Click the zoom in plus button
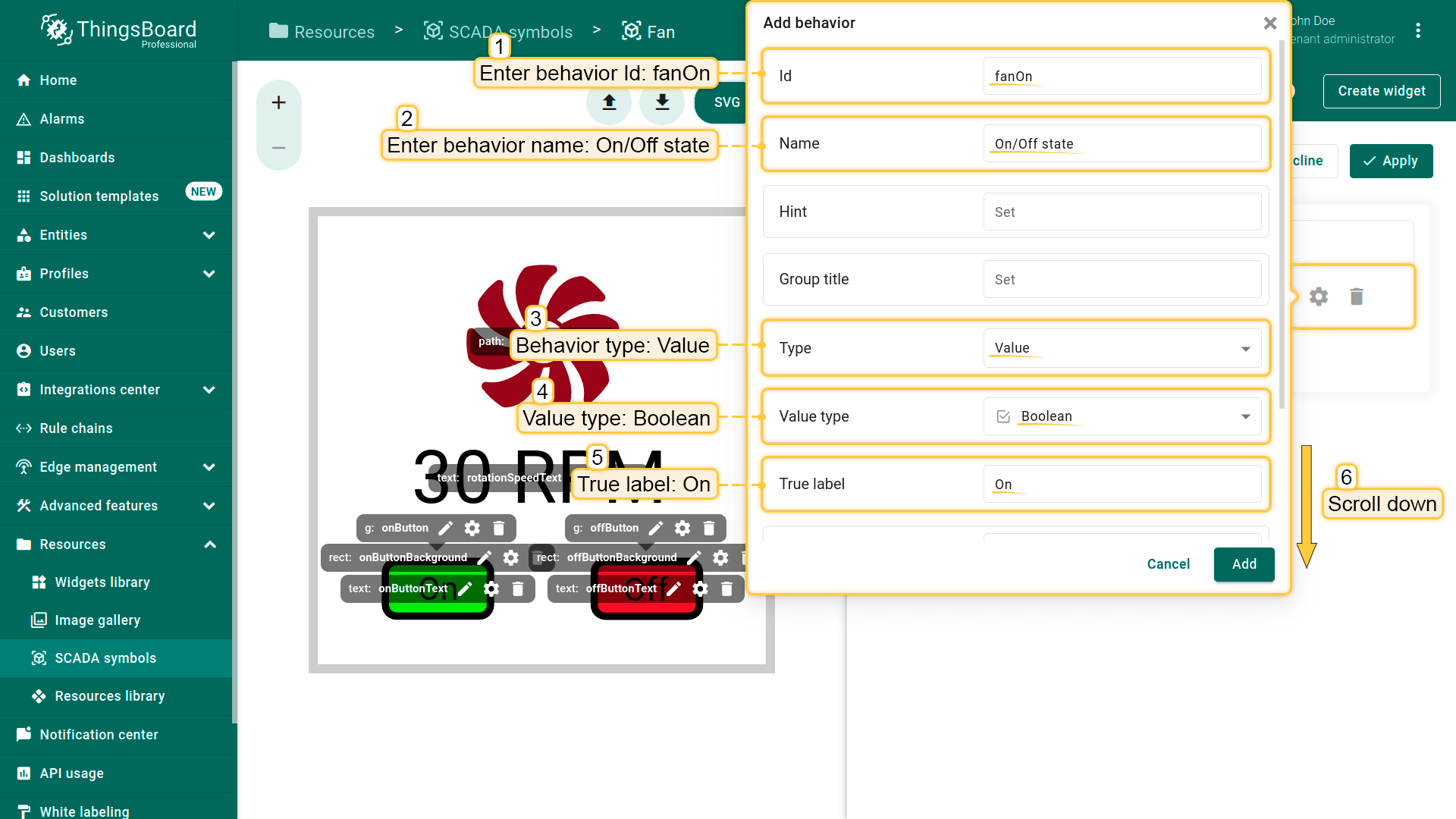 click(x=279, y=102)
